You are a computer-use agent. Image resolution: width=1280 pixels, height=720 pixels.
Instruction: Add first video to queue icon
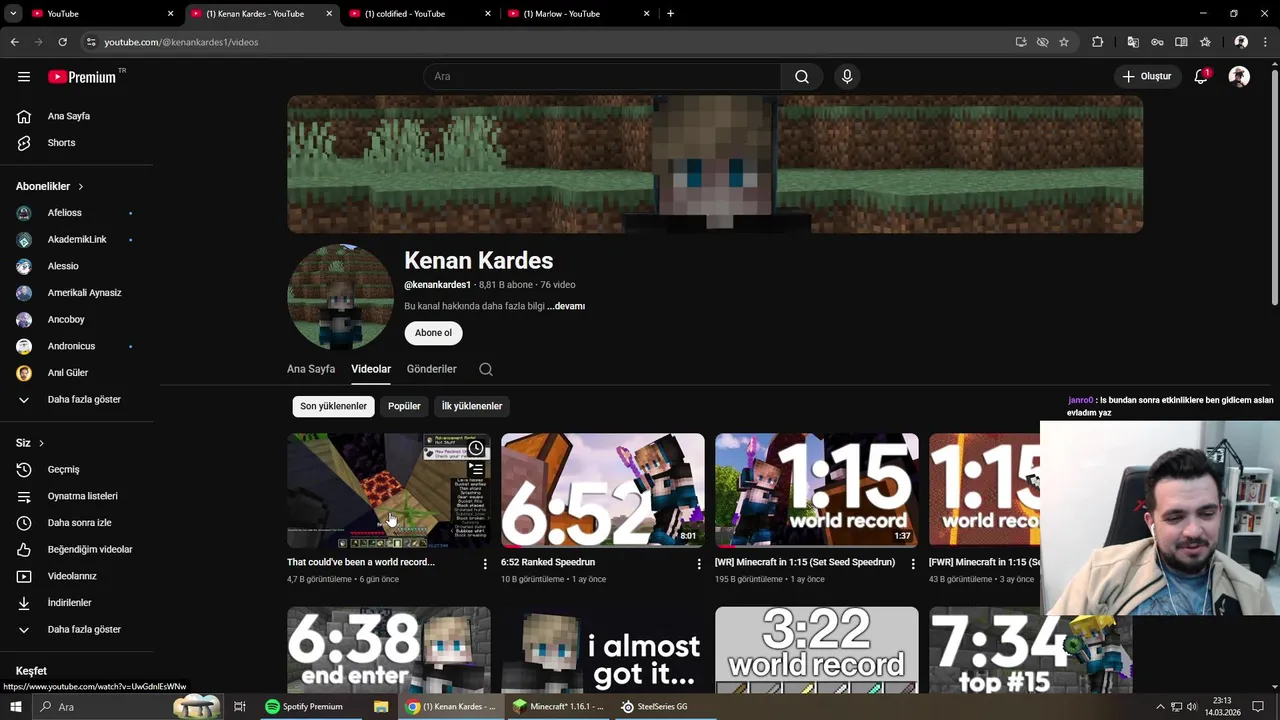tap(476, 469)
